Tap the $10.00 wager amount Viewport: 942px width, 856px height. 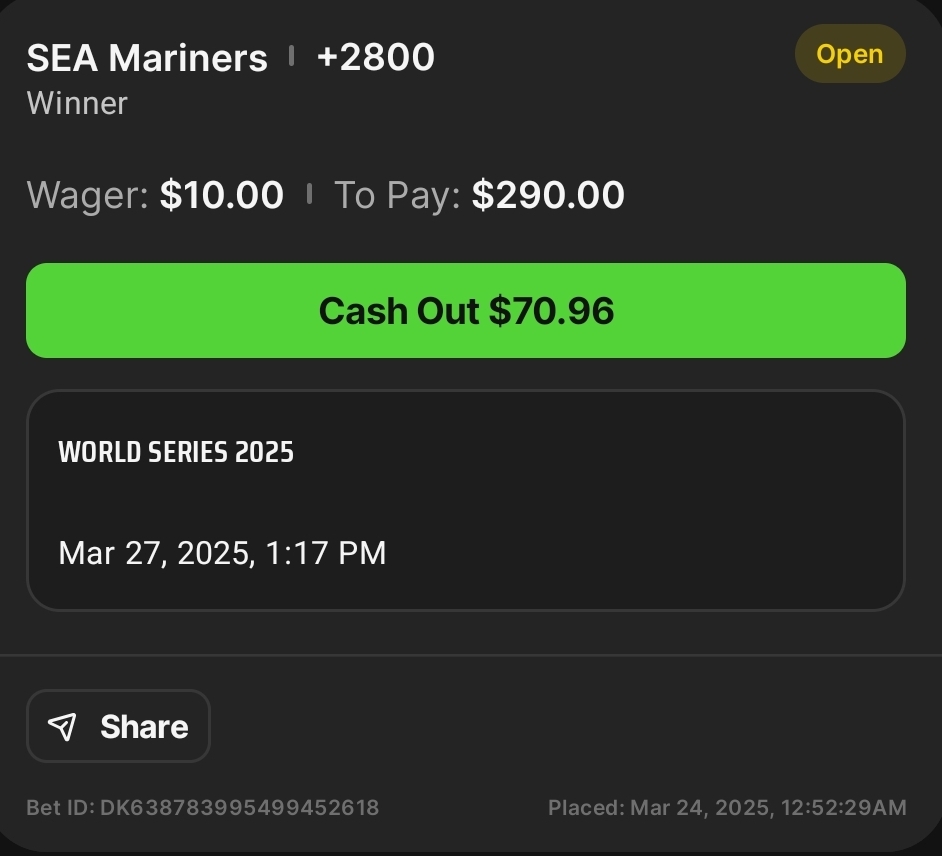pos(221,195)
